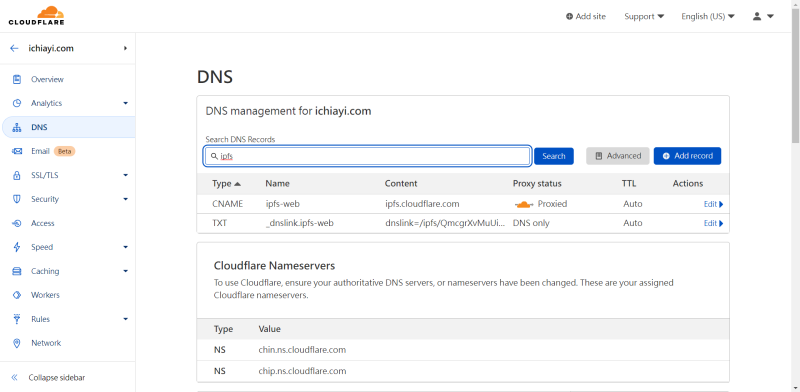Click the Add record button
Screen dimensions: 800x392
687,156
